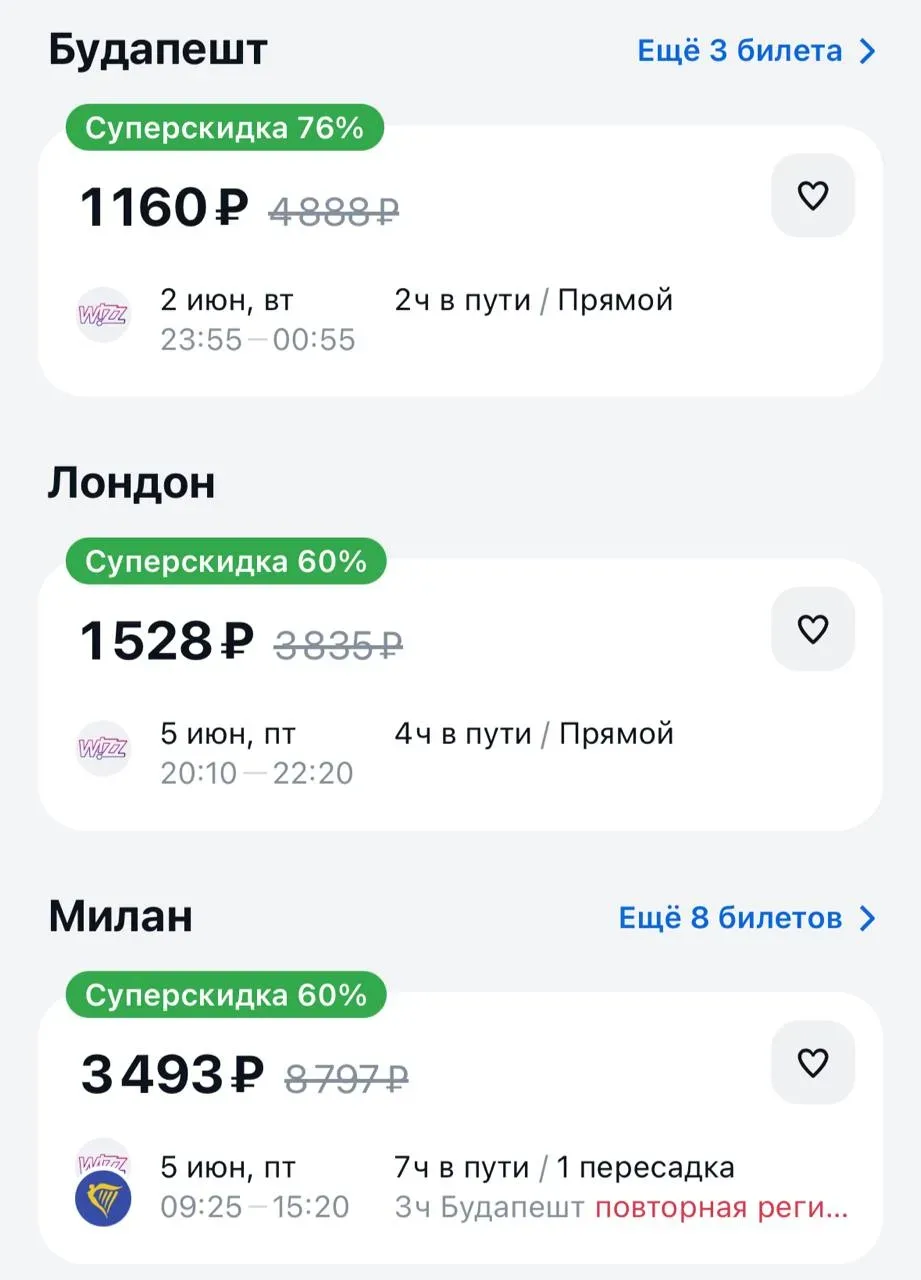Favorite the London ticket with heart icon
This screenshot has width=921, height=1280.
[812, 629]
